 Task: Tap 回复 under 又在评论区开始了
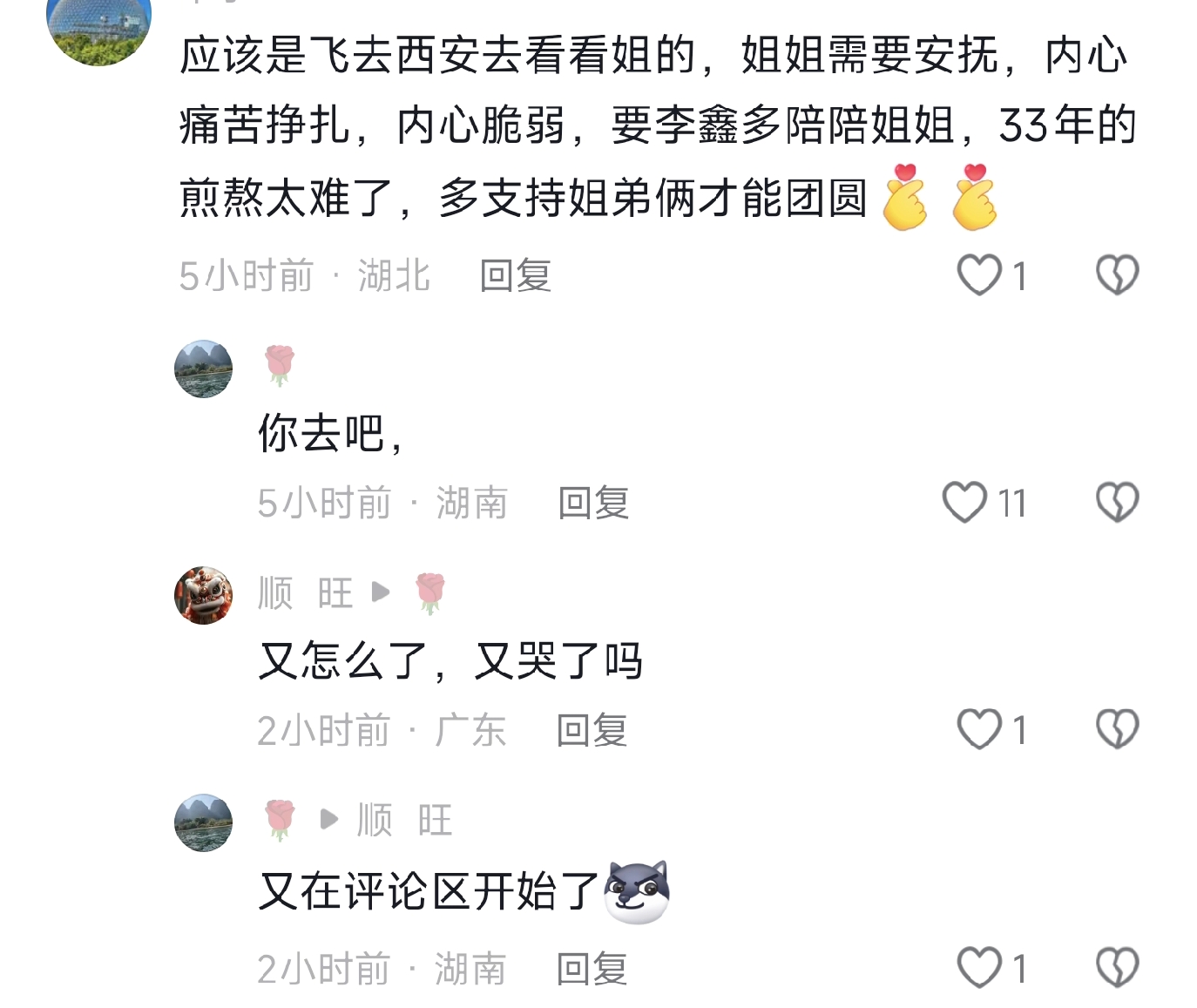coord(592,969)
